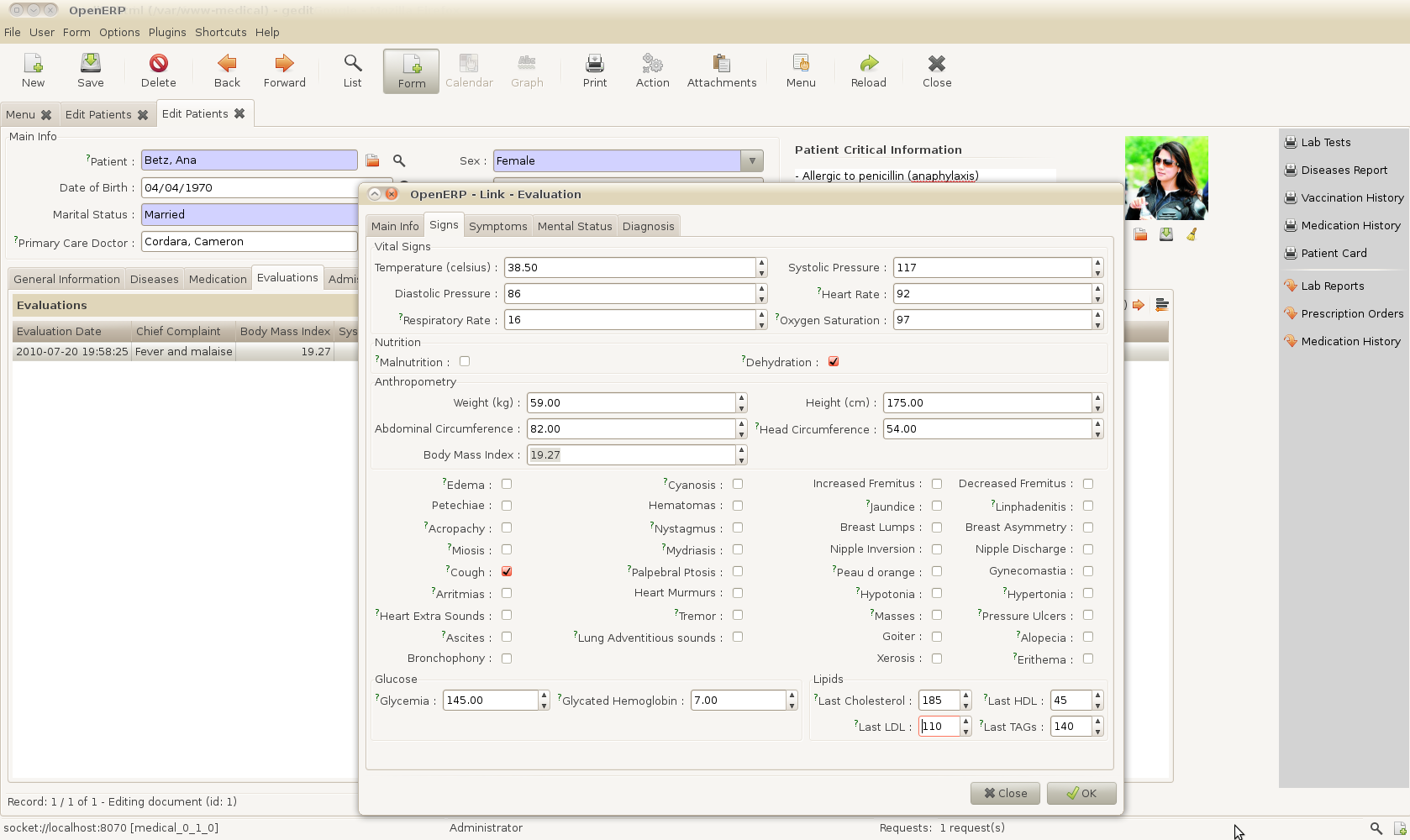Enable the Malnutrition checkbox

(x=465, y=361)
